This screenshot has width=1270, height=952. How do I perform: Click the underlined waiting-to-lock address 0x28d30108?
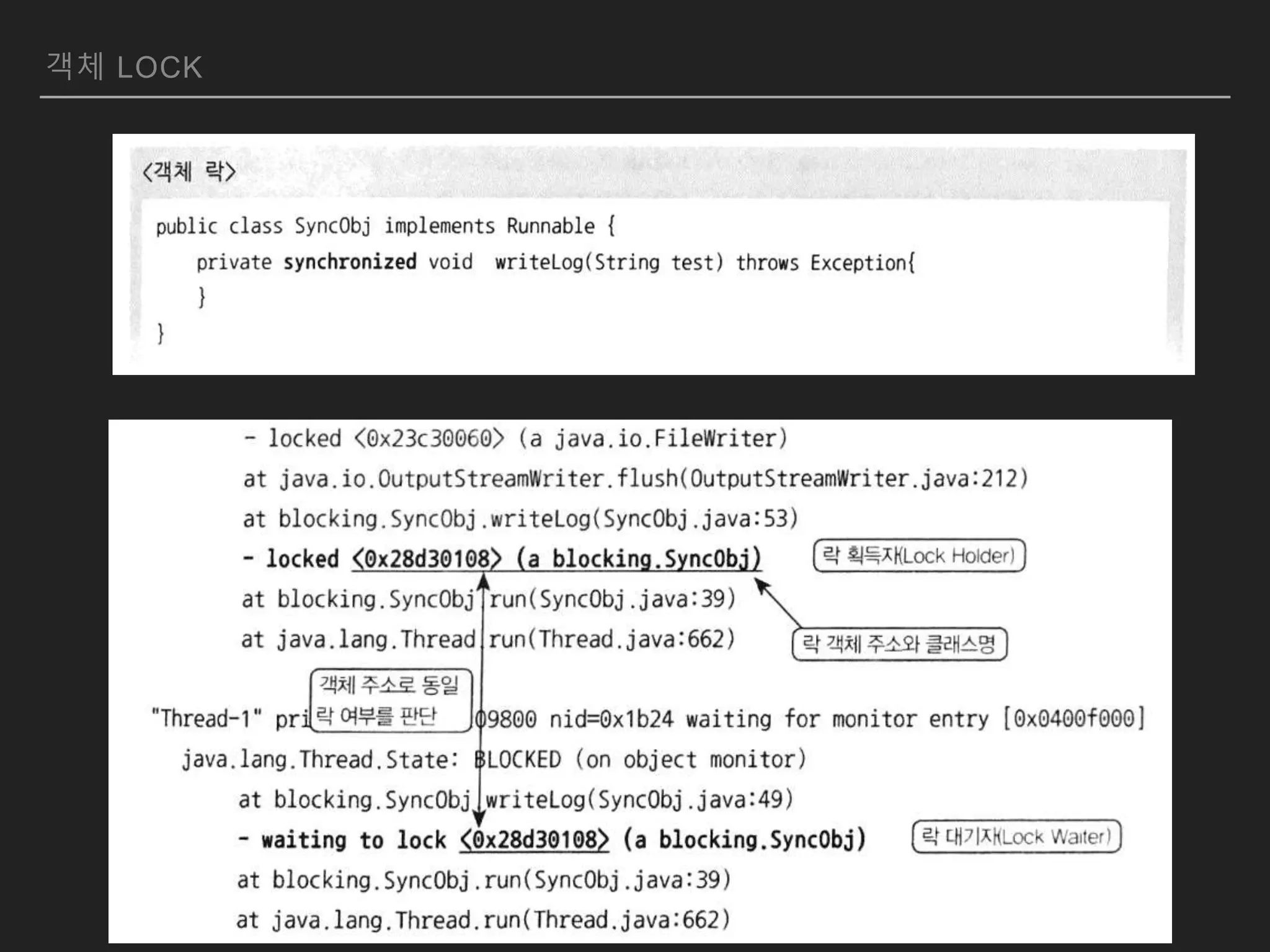(x=534, y=840)
